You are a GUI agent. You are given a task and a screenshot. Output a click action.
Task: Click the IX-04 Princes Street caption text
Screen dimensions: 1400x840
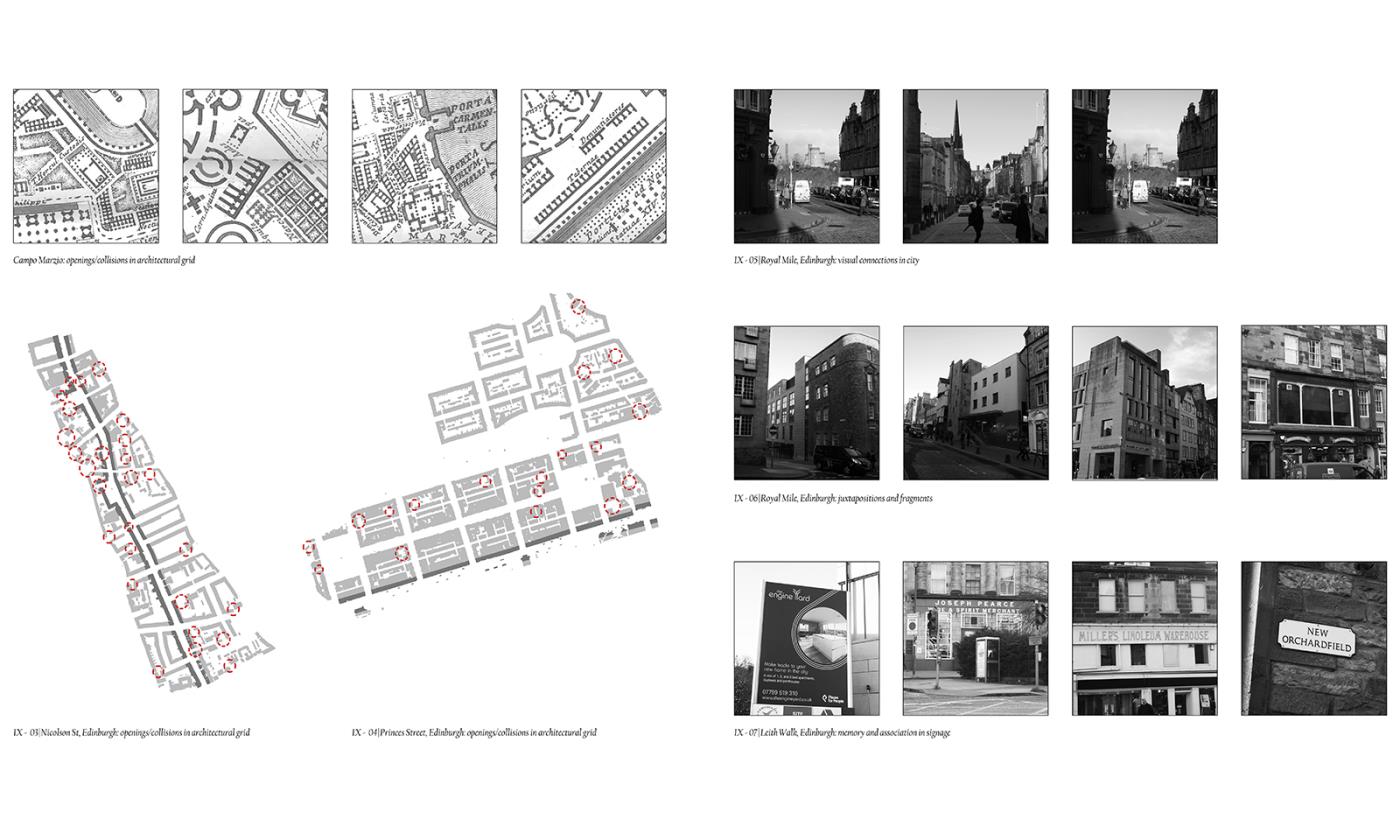click(x=473, y=733)
